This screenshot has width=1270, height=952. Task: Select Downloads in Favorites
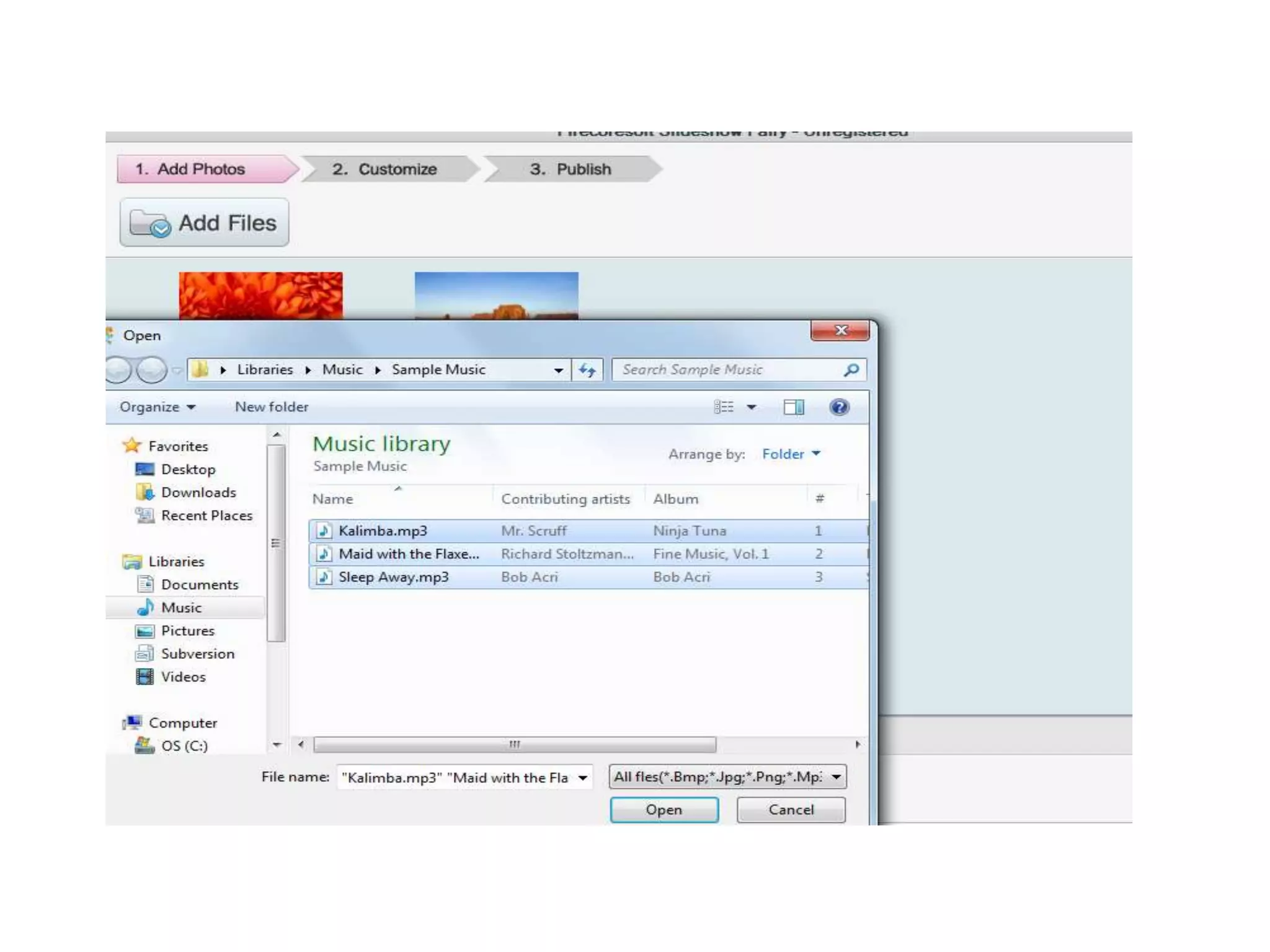point(198,492)
